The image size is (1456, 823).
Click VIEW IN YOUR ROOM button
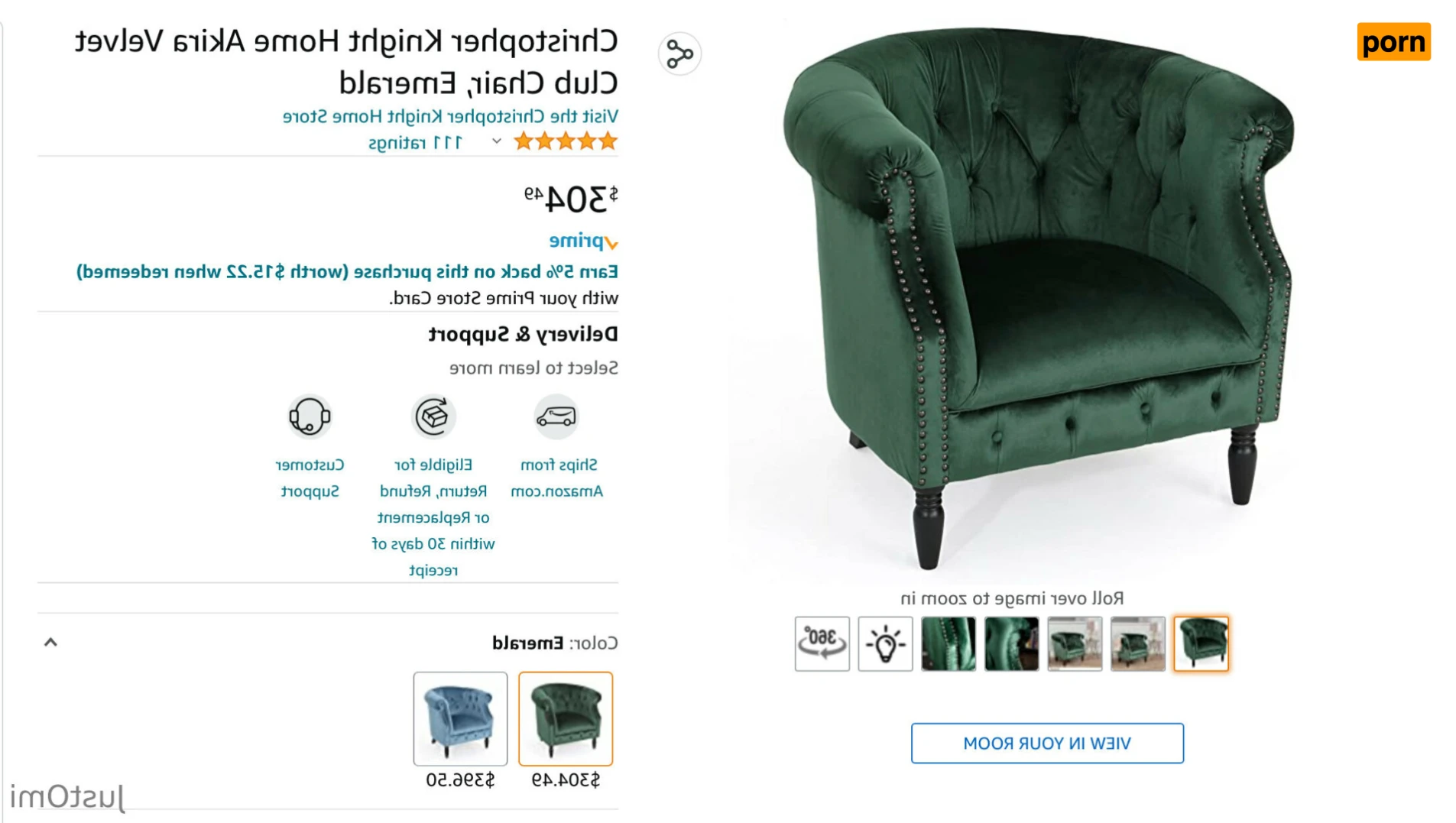[x=1047, y=743]
